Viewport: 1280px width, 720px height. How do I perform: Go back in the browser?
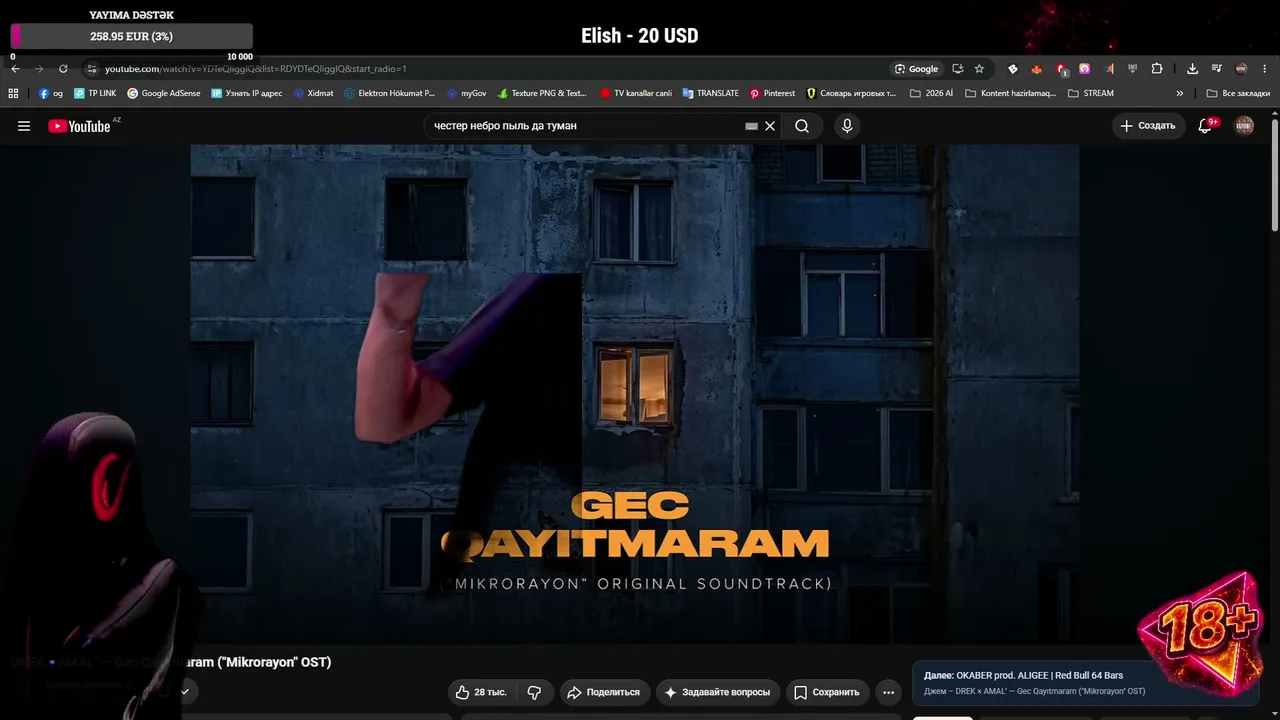(15, 69)
